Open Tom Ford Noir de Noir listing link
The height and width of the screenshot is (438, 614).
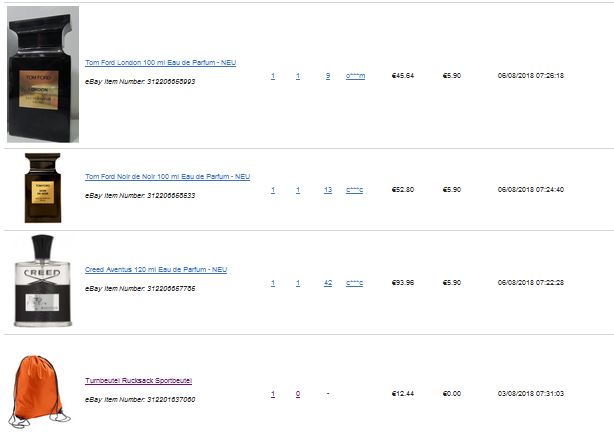tap(168, 177)
